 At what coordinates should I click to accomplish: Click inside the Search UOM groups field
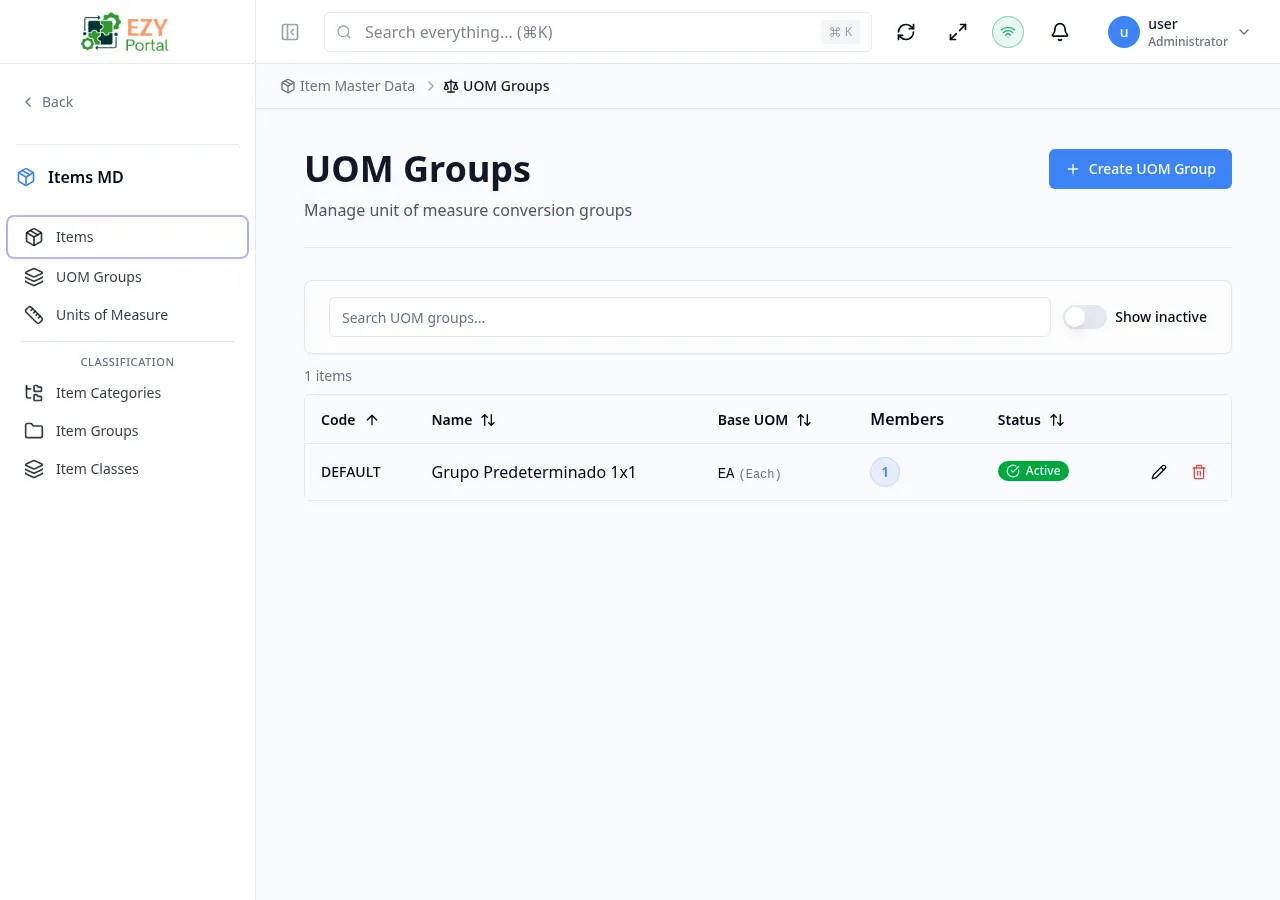(x=689, y=317)
